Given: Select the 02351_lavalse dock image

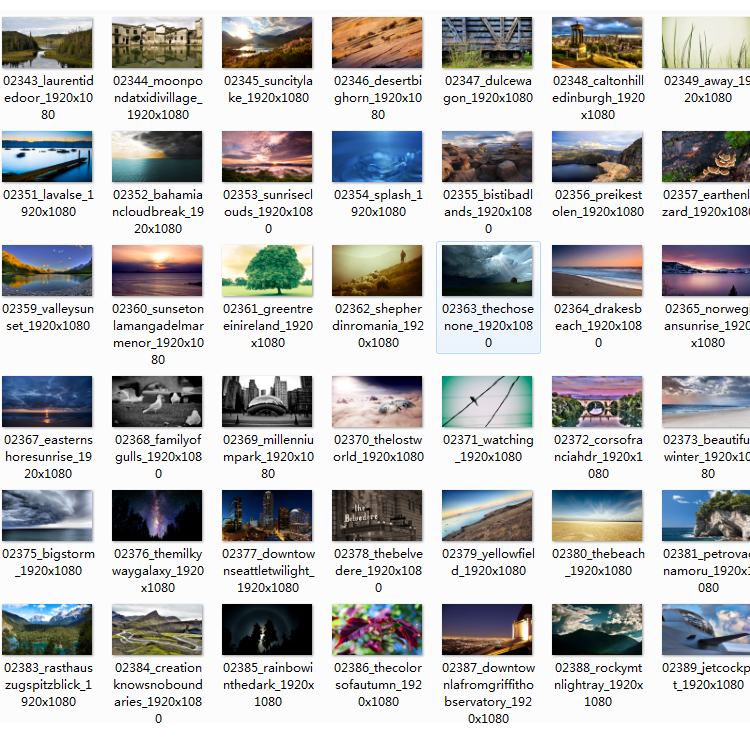Looking at the screenshot, I should (x=47, y=156).
